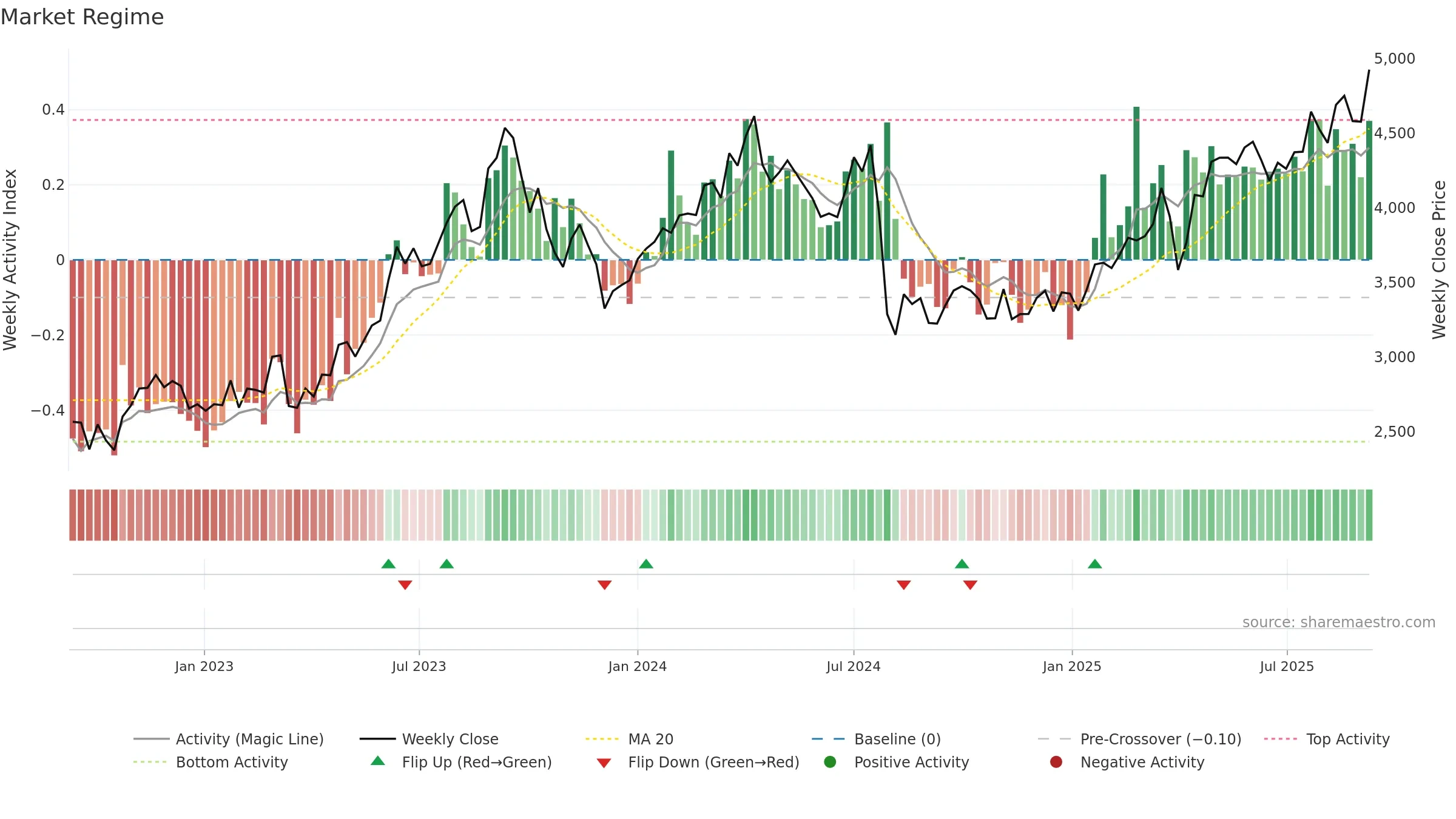The width and height of the screenshot is (1456, 819).
Task: Click the Weekly Close Price axis label
Action: point(1439,260)
